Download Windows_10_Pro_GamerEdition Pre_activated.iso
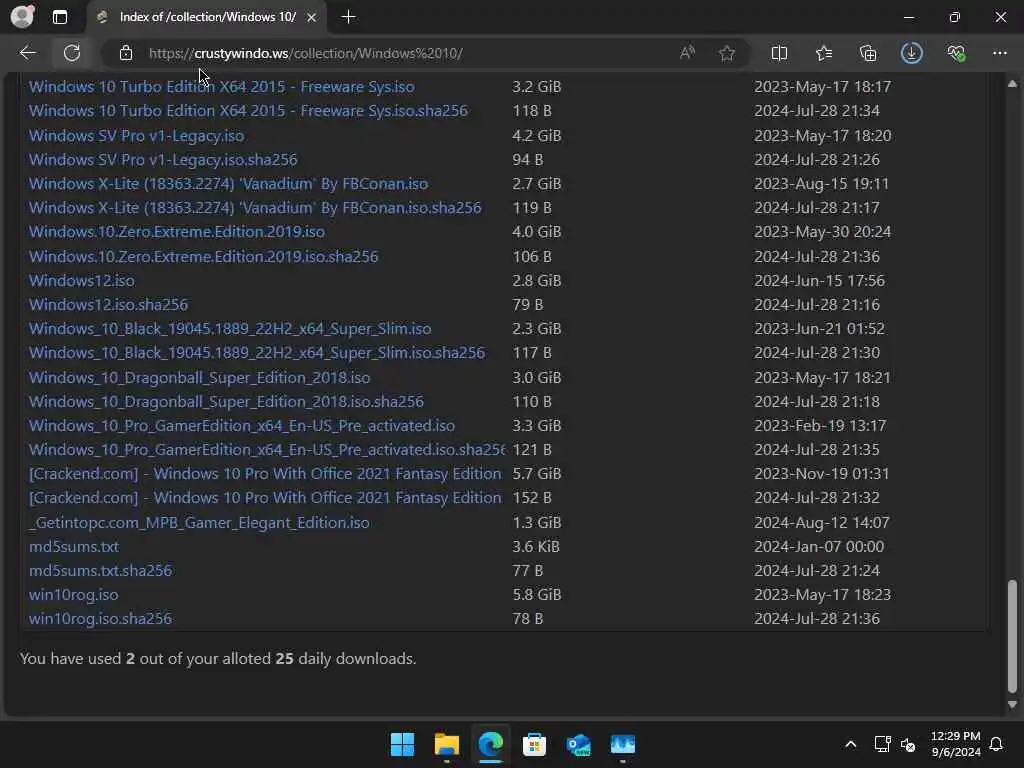The image size is (1024, 768). click(242, 426)
